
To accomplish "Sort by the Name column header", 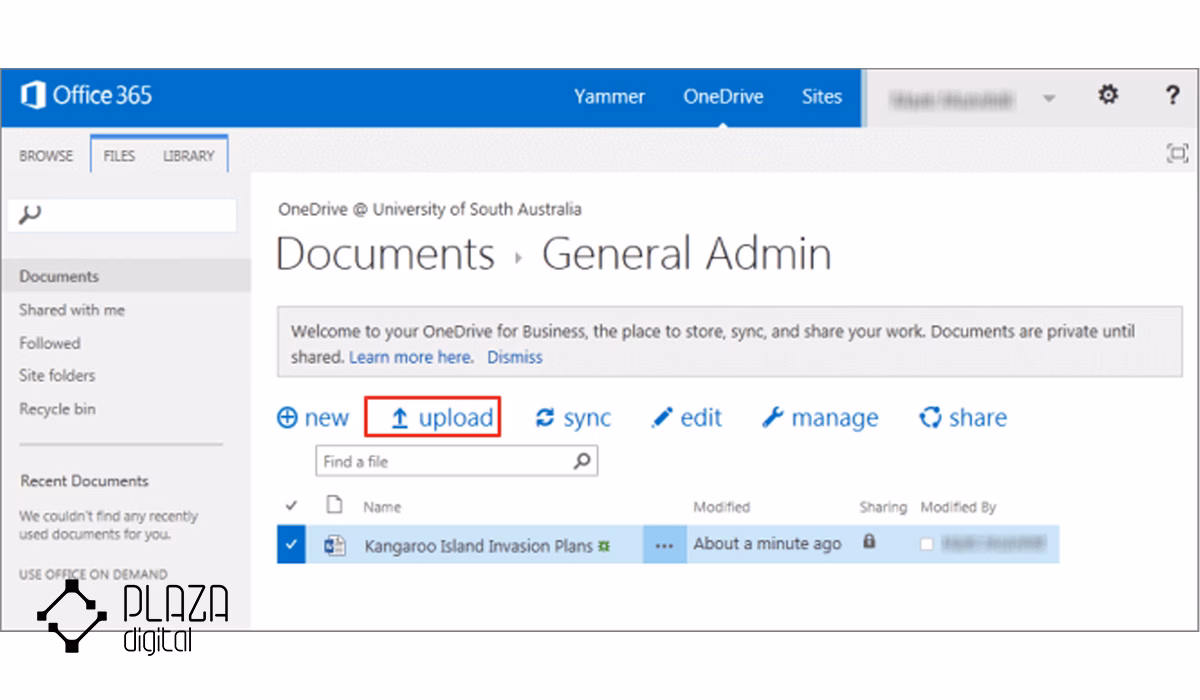I will tap(382, 507).
